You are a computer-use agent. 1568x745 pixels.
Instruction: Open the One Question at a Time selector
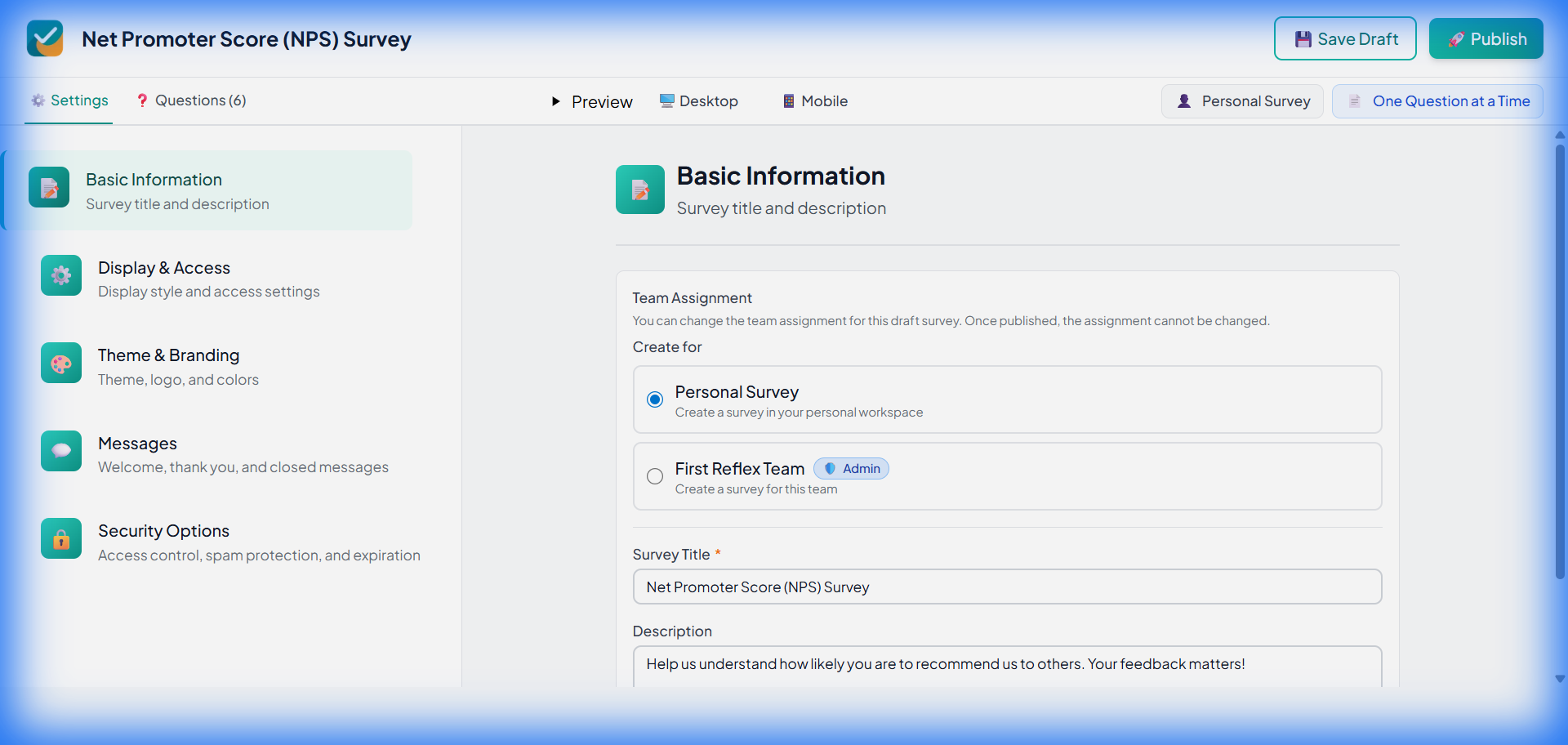(x=1437, y=101)
